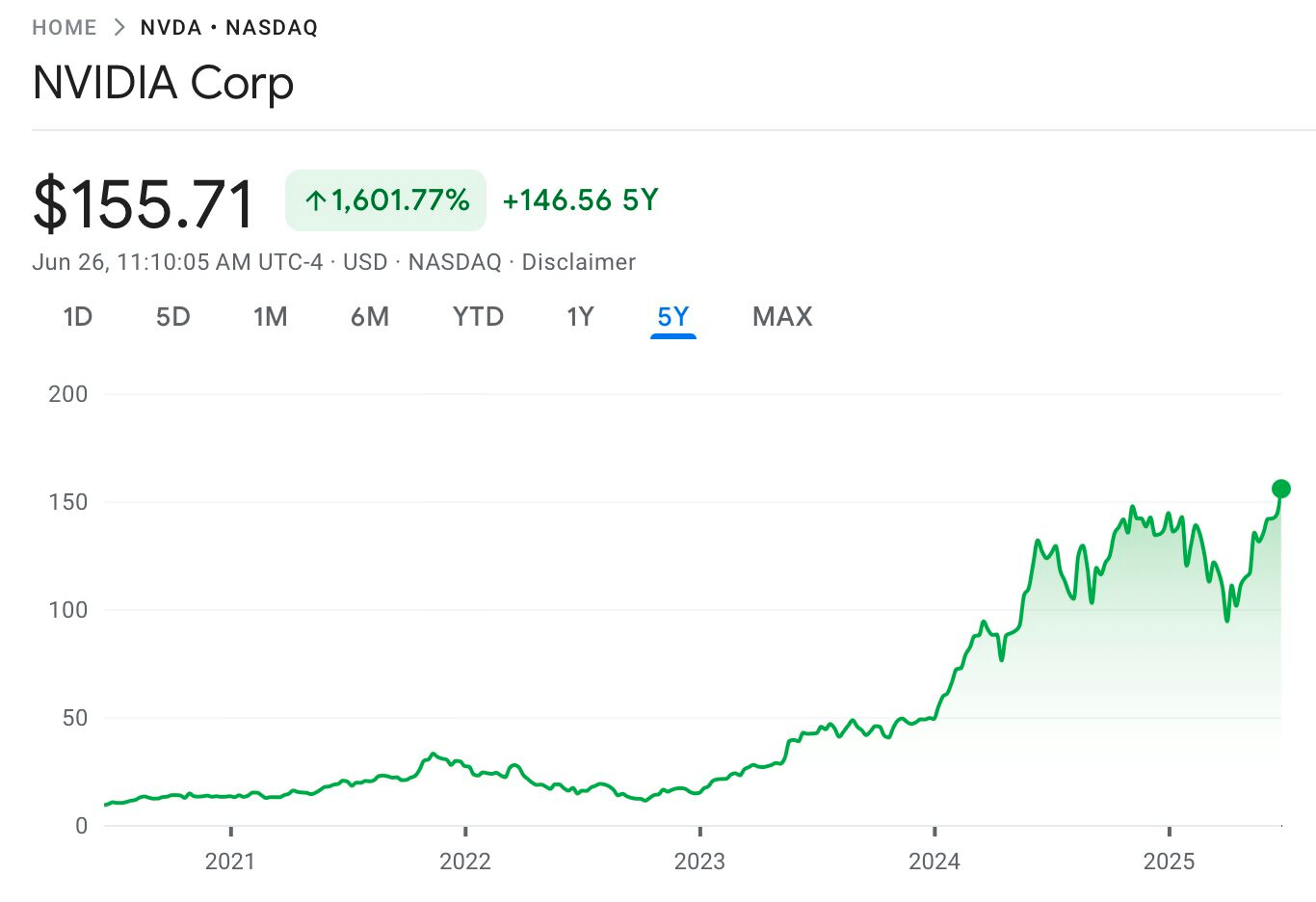Switch to the 5D range tab
This screenshot has width=1316, height=902.
pyautogui.click(x=173, y=316)
